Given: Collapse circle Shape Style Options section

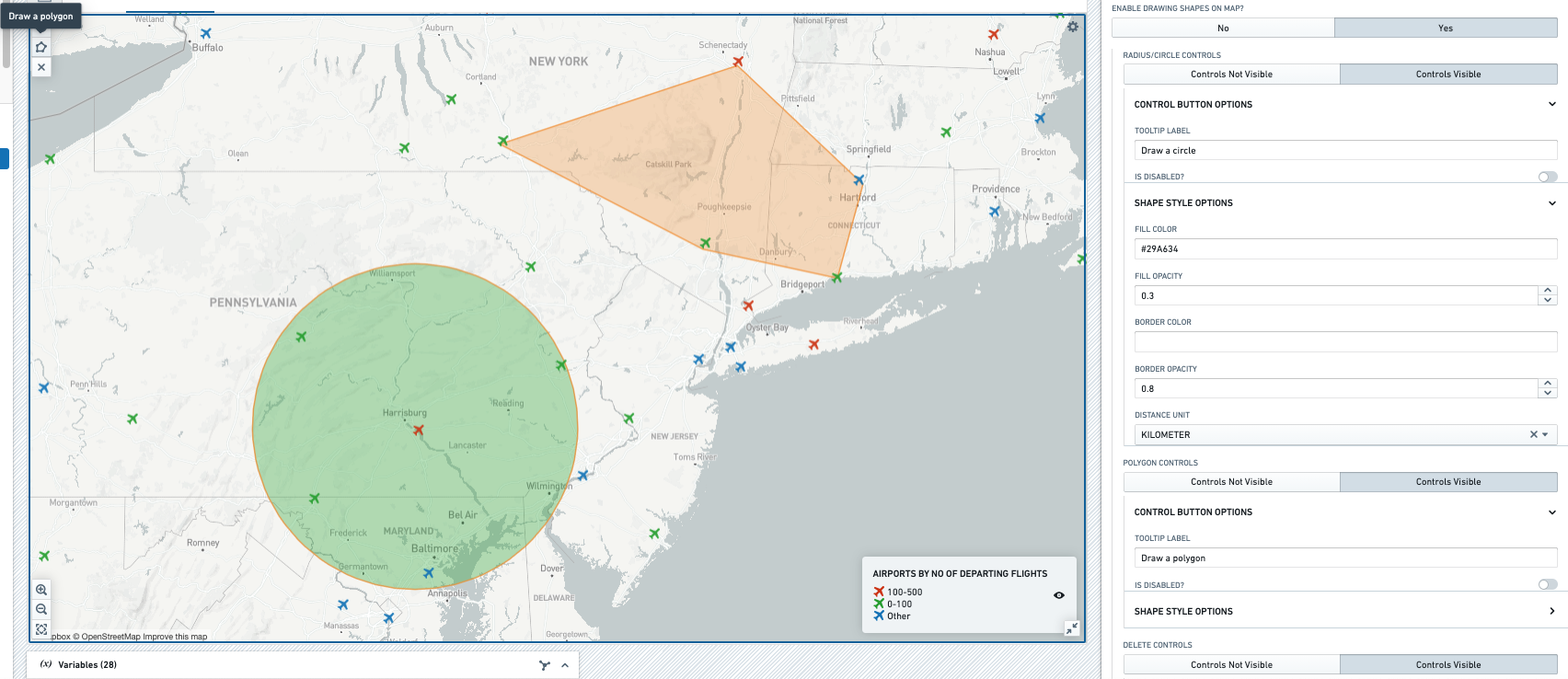Looking at the screenshot, I should point(1552,203).
